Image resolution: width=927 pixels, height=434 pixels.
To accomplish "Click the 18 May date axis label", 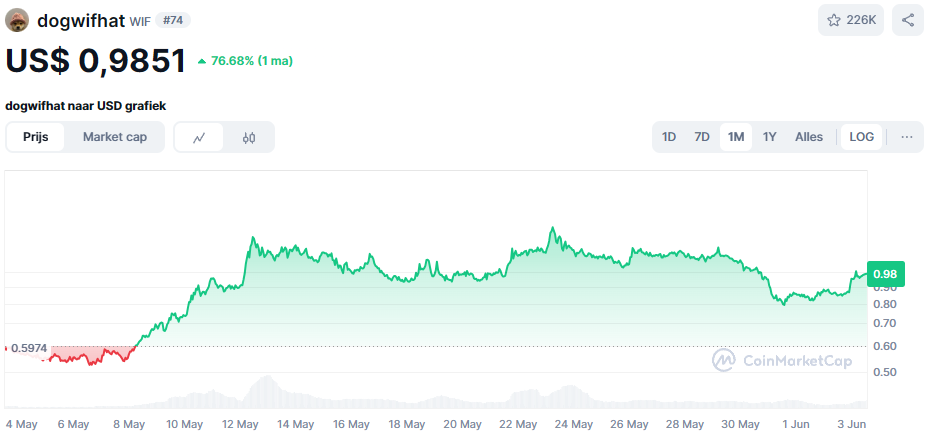I will tap(407, 424).
